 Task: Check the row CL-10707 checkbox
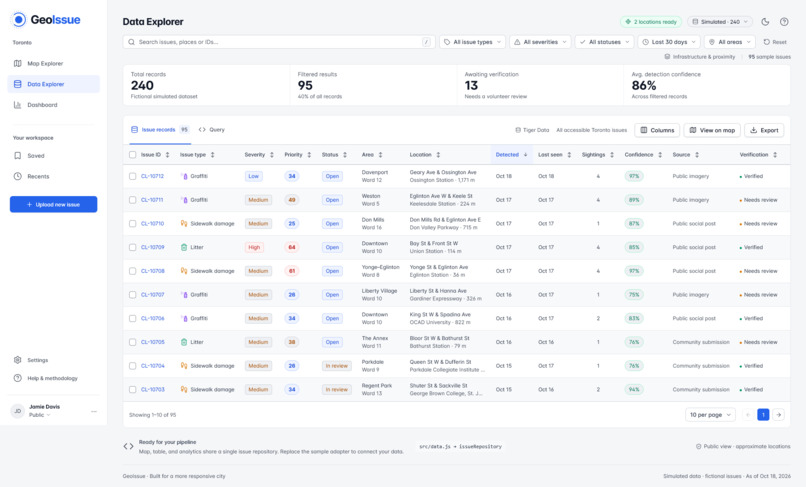[x=132, y=295]
